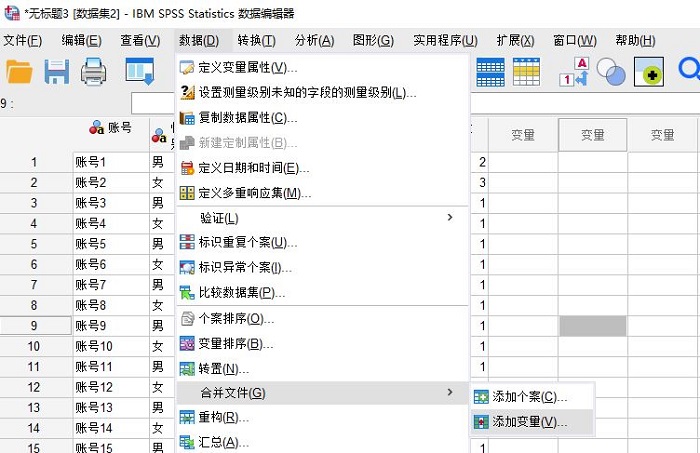Click the blue grid toolbar icon
The width and height of the screenshot is (700, 453).
pos(490,71)
